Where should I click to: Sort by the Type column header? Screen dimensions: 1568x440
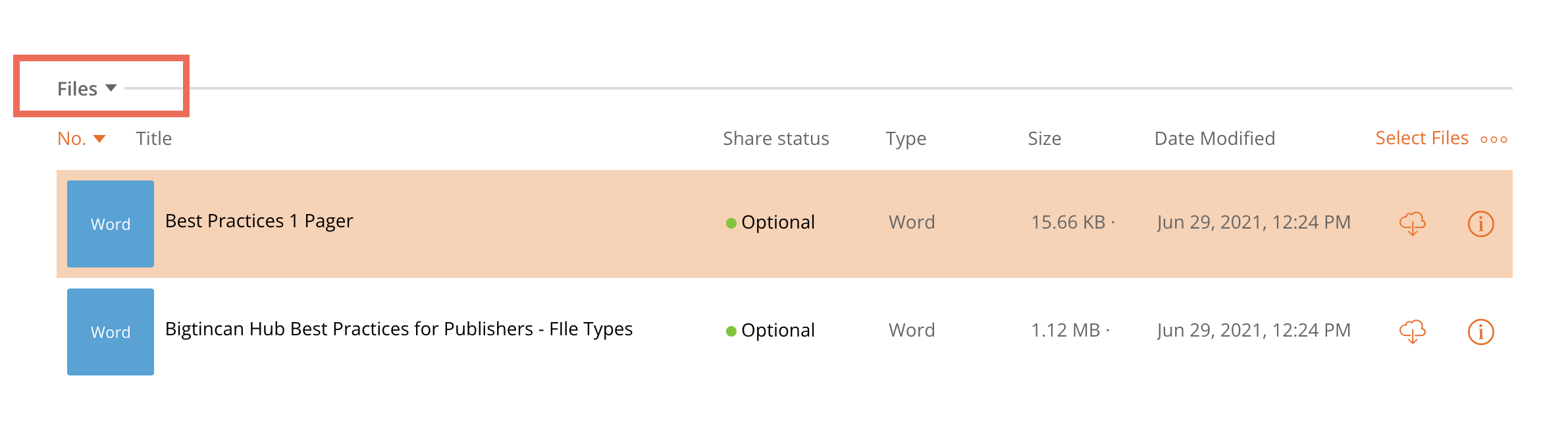[906, 139]
